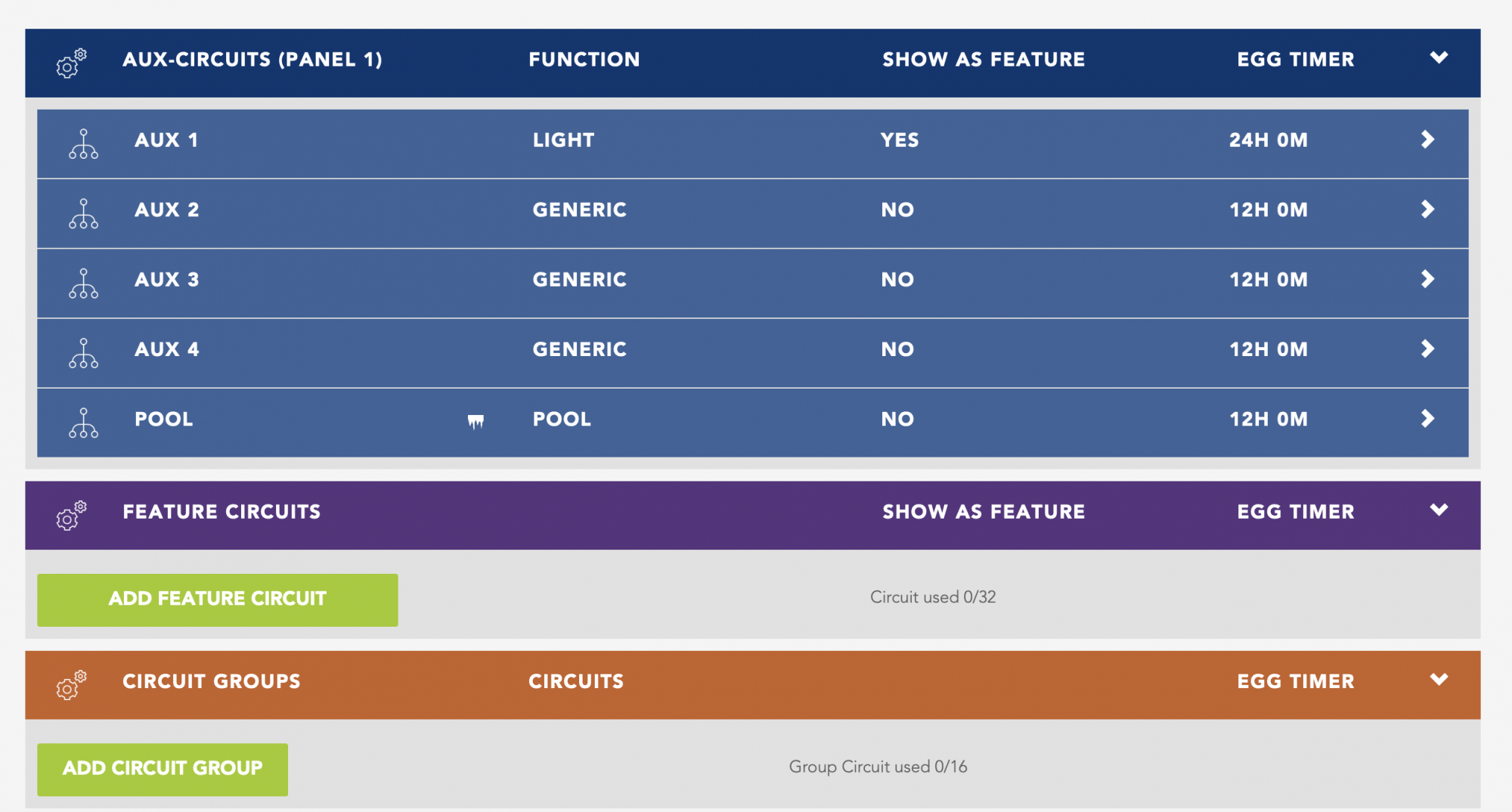
Task: Click the circuit tree icon for AUX 3
Action: point(83,284)
